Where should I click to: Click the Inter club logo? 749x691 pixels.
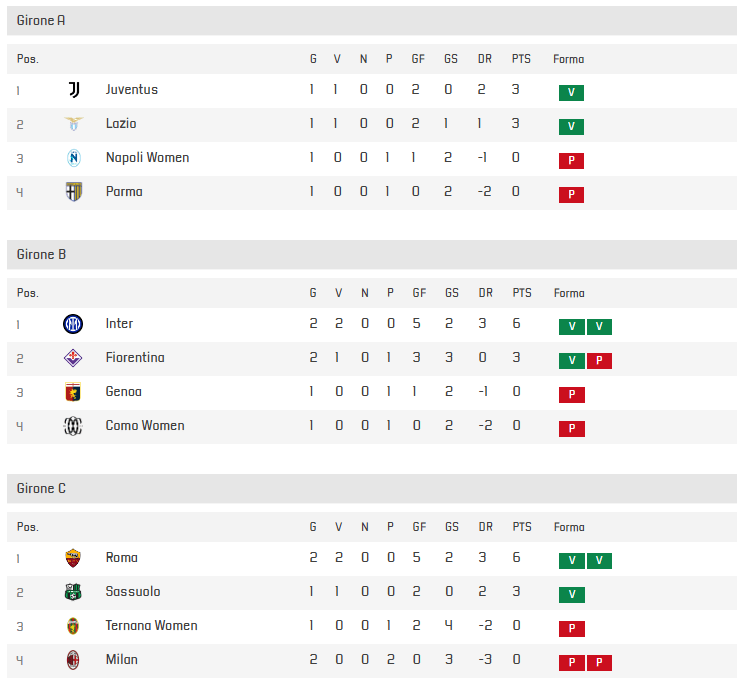coord(74,324)
